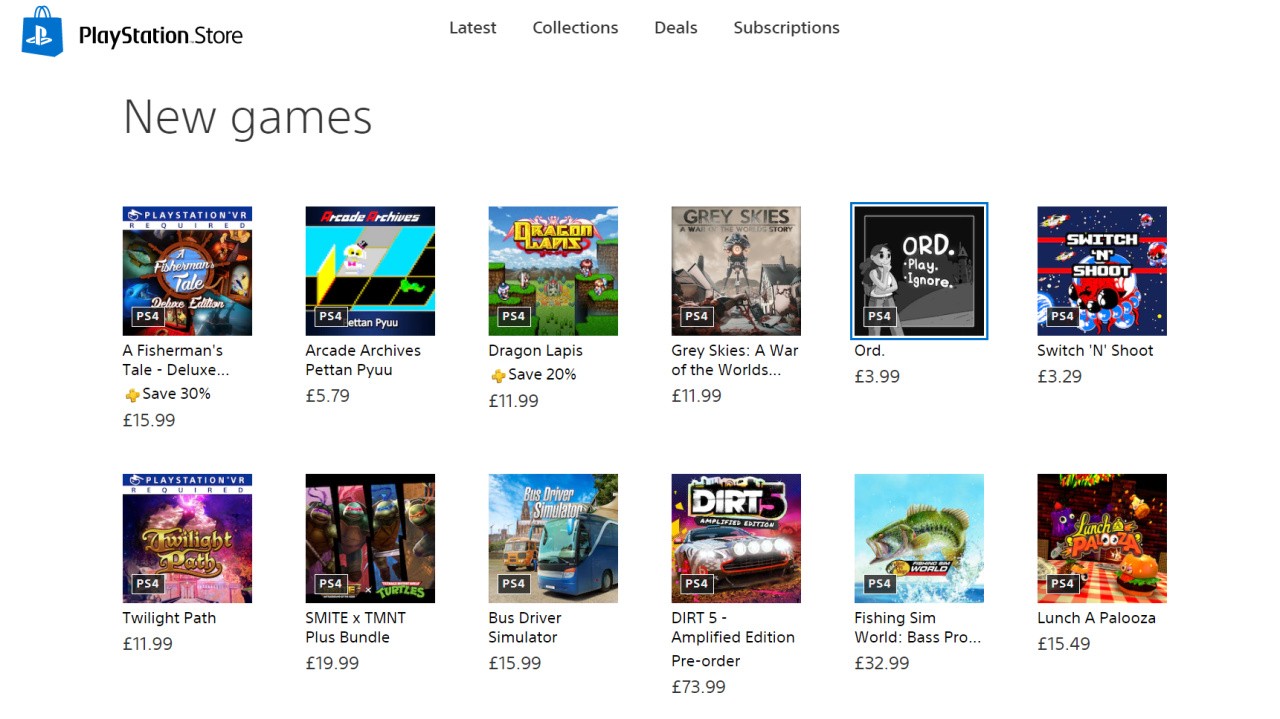View the Subscriptions page
This screenshot has height=719, width=1280.
coord(786,27)
